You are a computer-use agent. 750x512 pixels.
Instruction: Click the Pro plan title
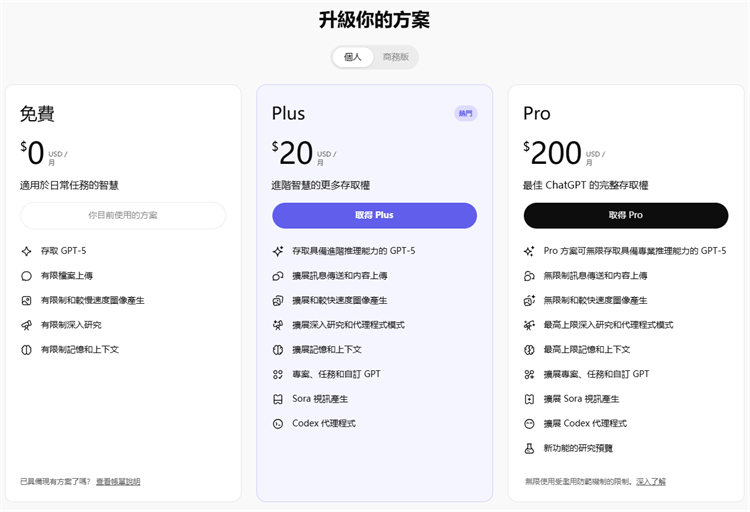[x=537, y=114]
